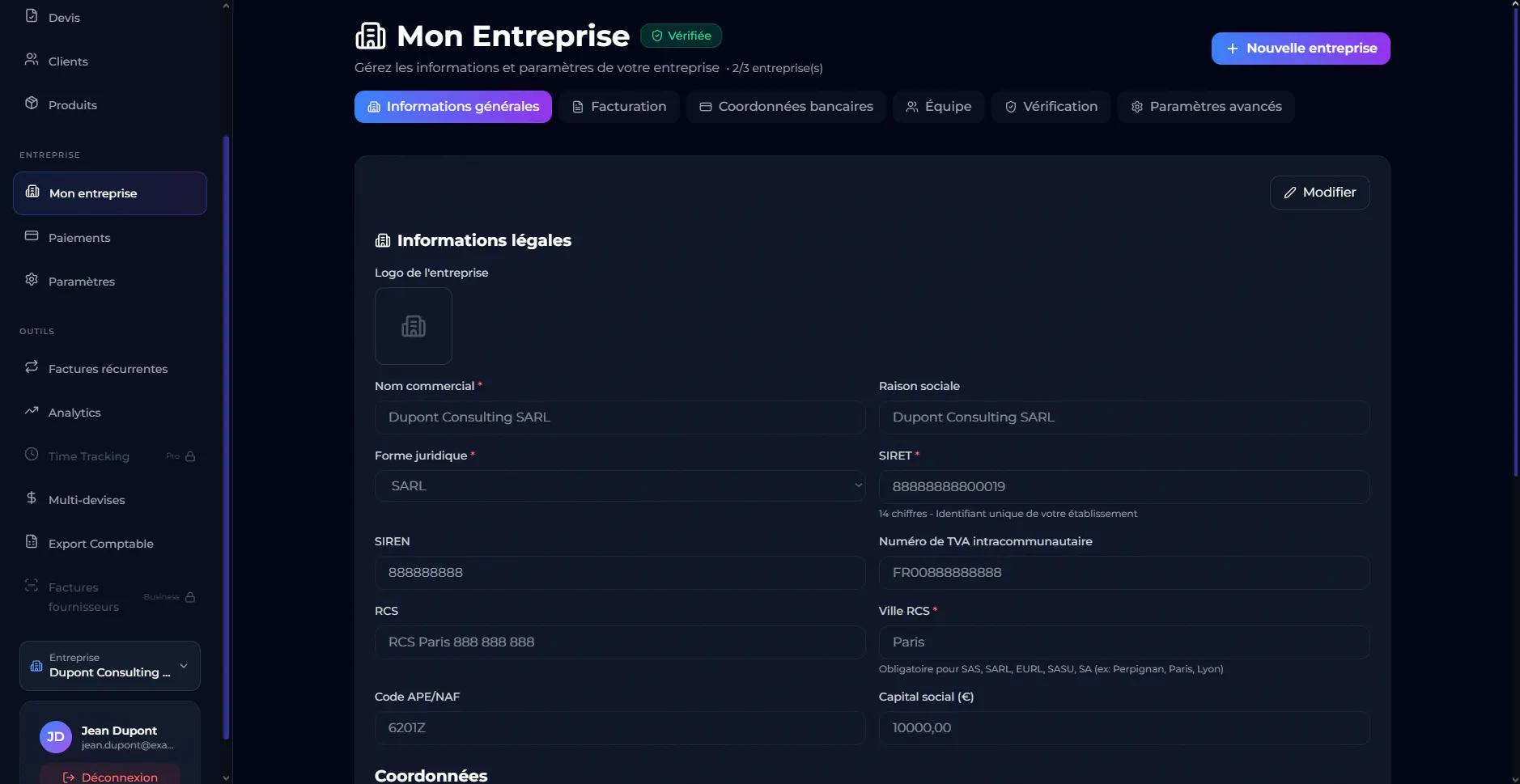Click the Modifier edit button
This screenshot has width=1520, height=784.
1320,193
